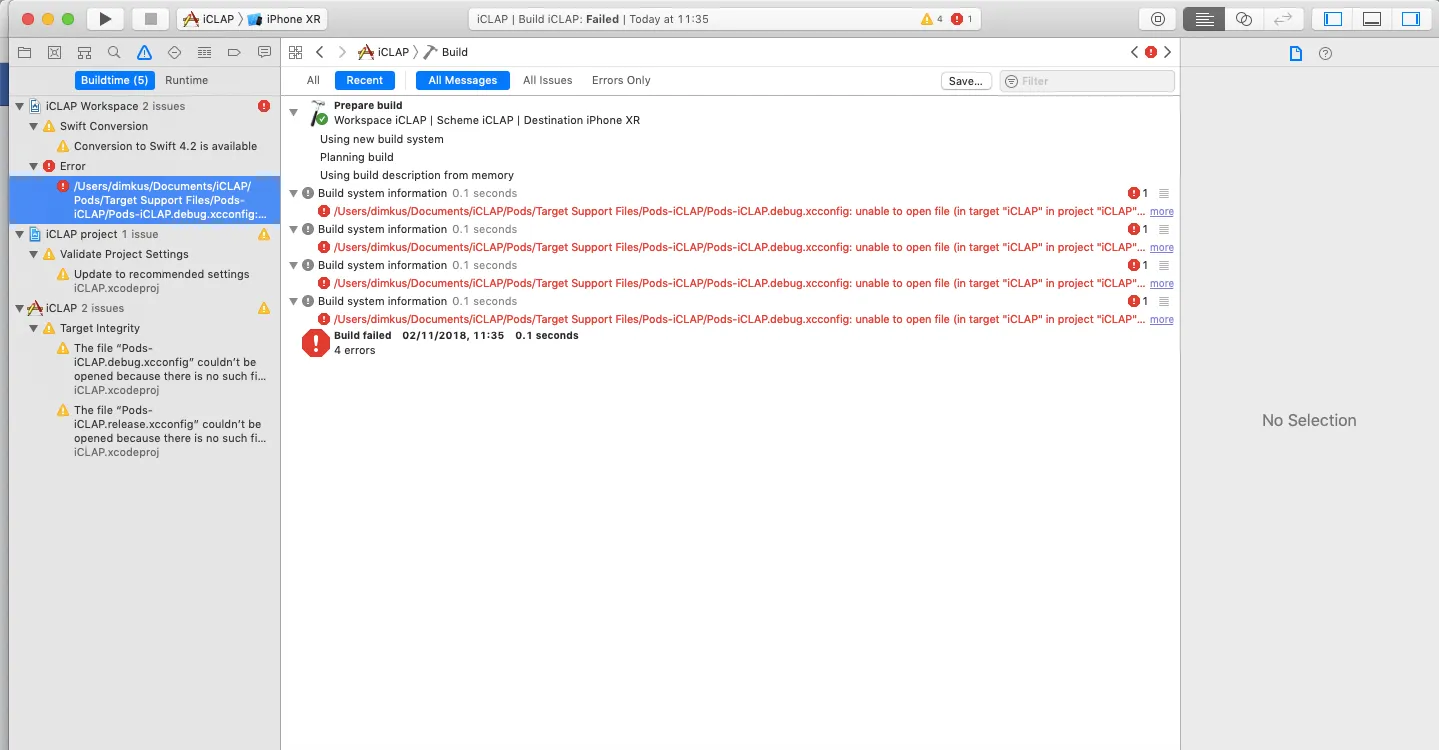This screenshot has width=1439, height=750.
Task: Open the iCLAP scheme selector in toolbar
Action: point(209,19)
